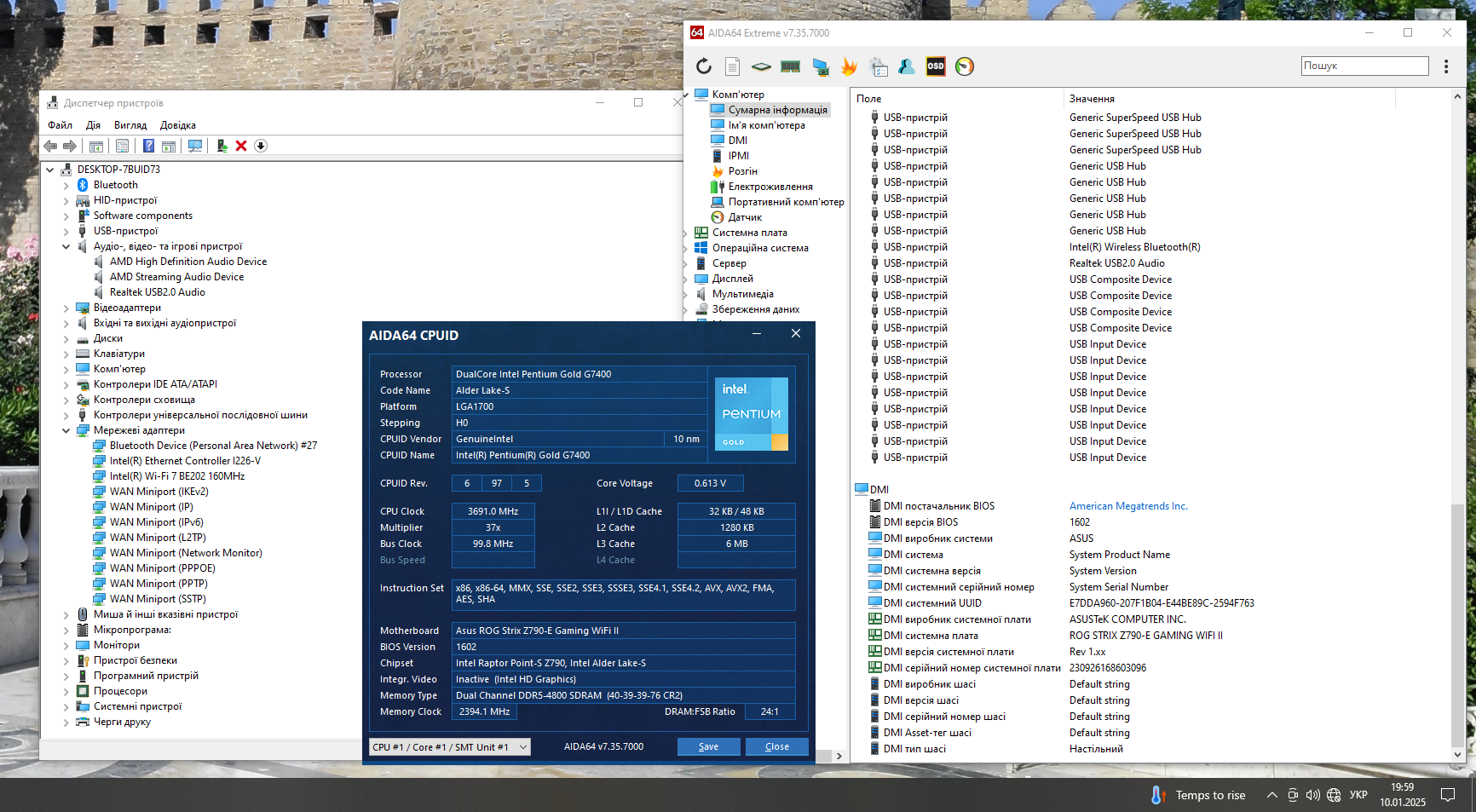The image size is (1476, 812).
Task: Open the OSD panel icon
Action: [936, 66]
